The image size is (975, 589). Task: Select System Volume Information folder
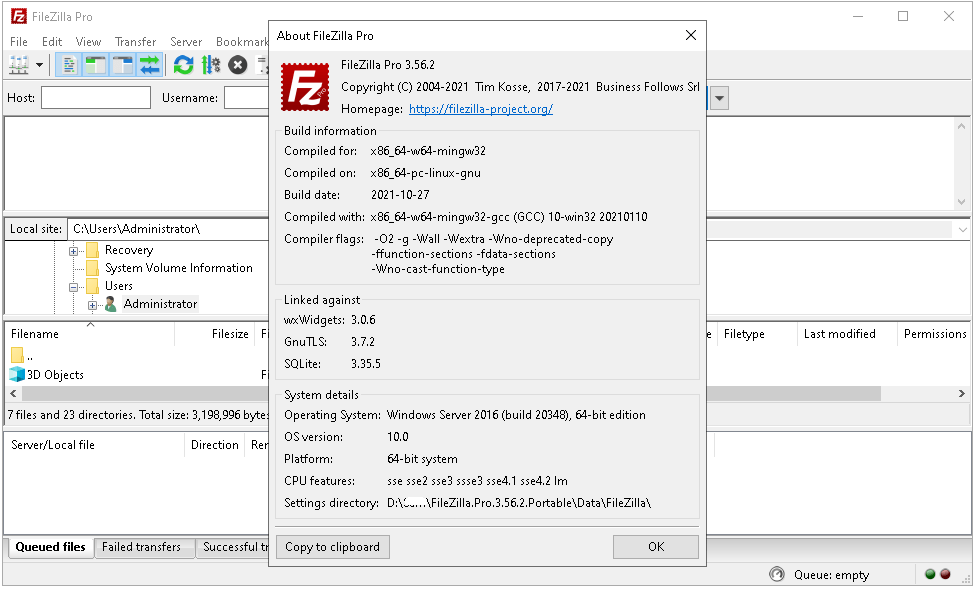(x=178, y=268)
